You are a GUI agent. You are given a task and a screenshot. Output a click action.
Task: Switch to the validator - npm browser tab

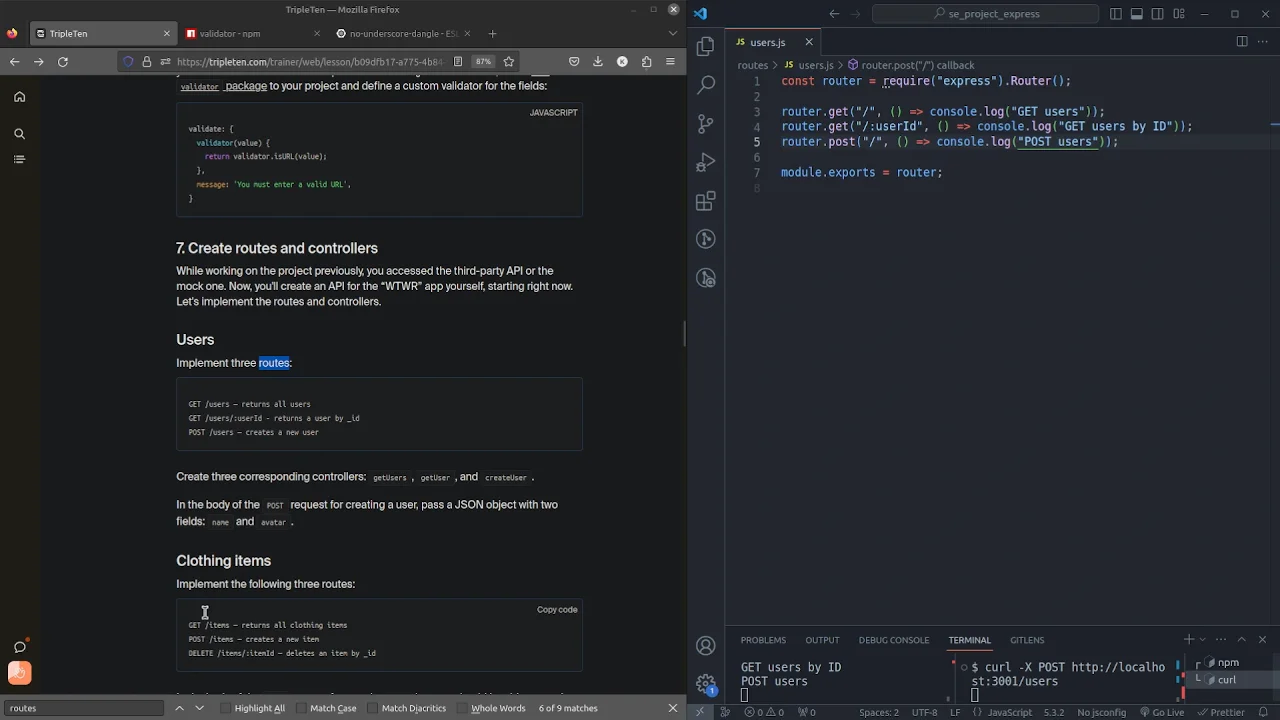[x=254, y=33]
